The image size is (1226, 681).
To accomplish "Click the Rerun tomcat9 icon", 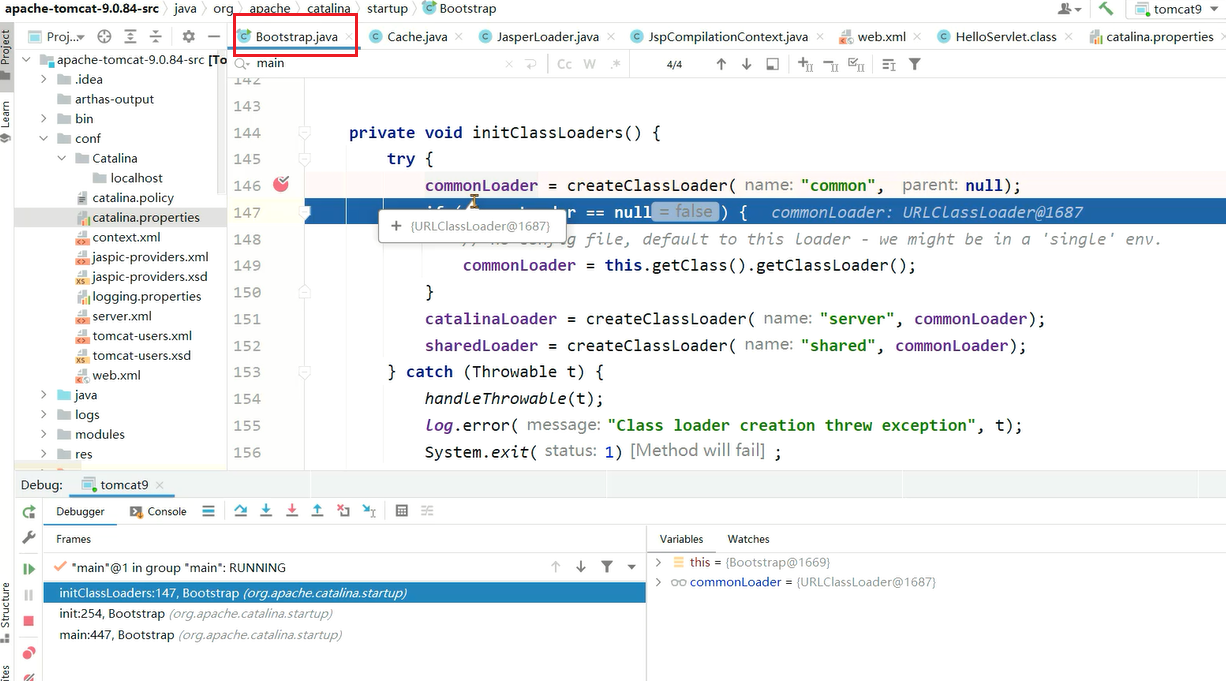I will pyautogui.click(x=29, y=512).
